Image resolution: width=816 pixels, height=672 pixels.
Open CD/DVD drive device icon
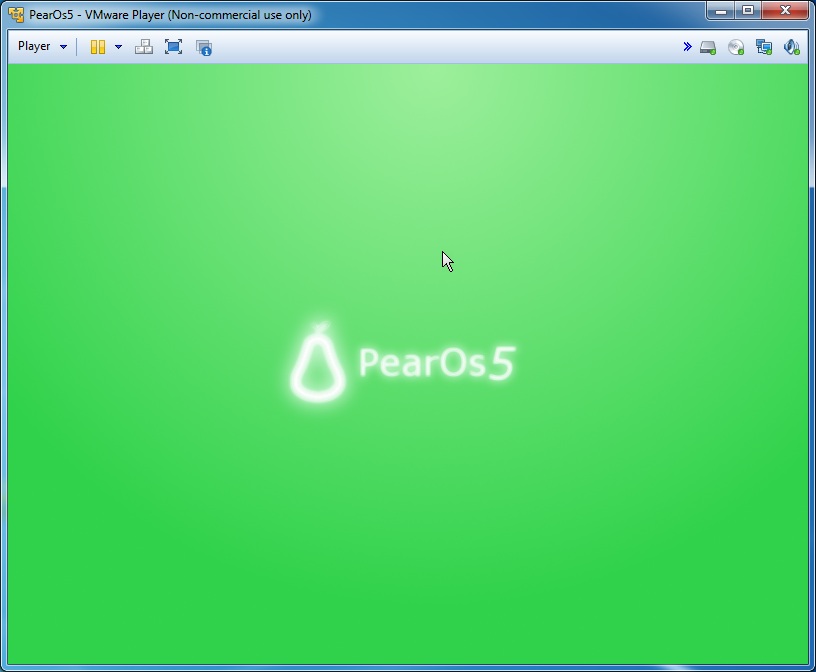[x=736, y=47]
